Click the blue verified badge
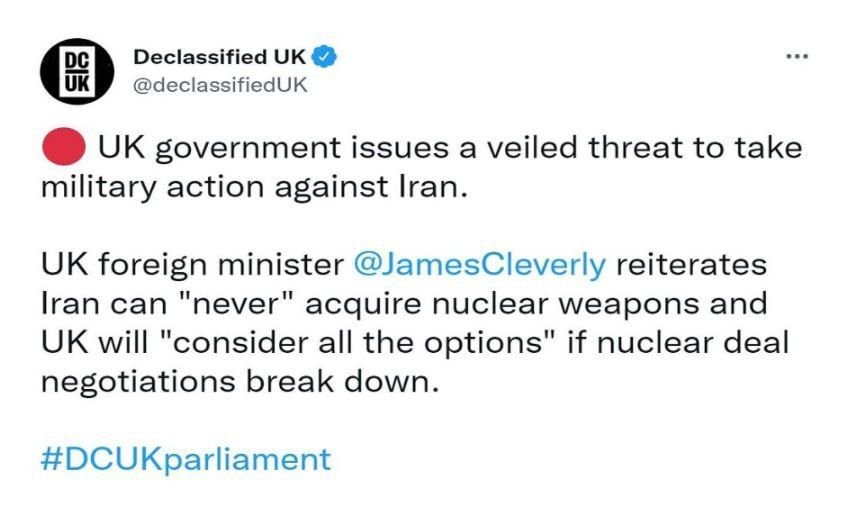Viewport: 849px width, 509px height. (325, 57)
